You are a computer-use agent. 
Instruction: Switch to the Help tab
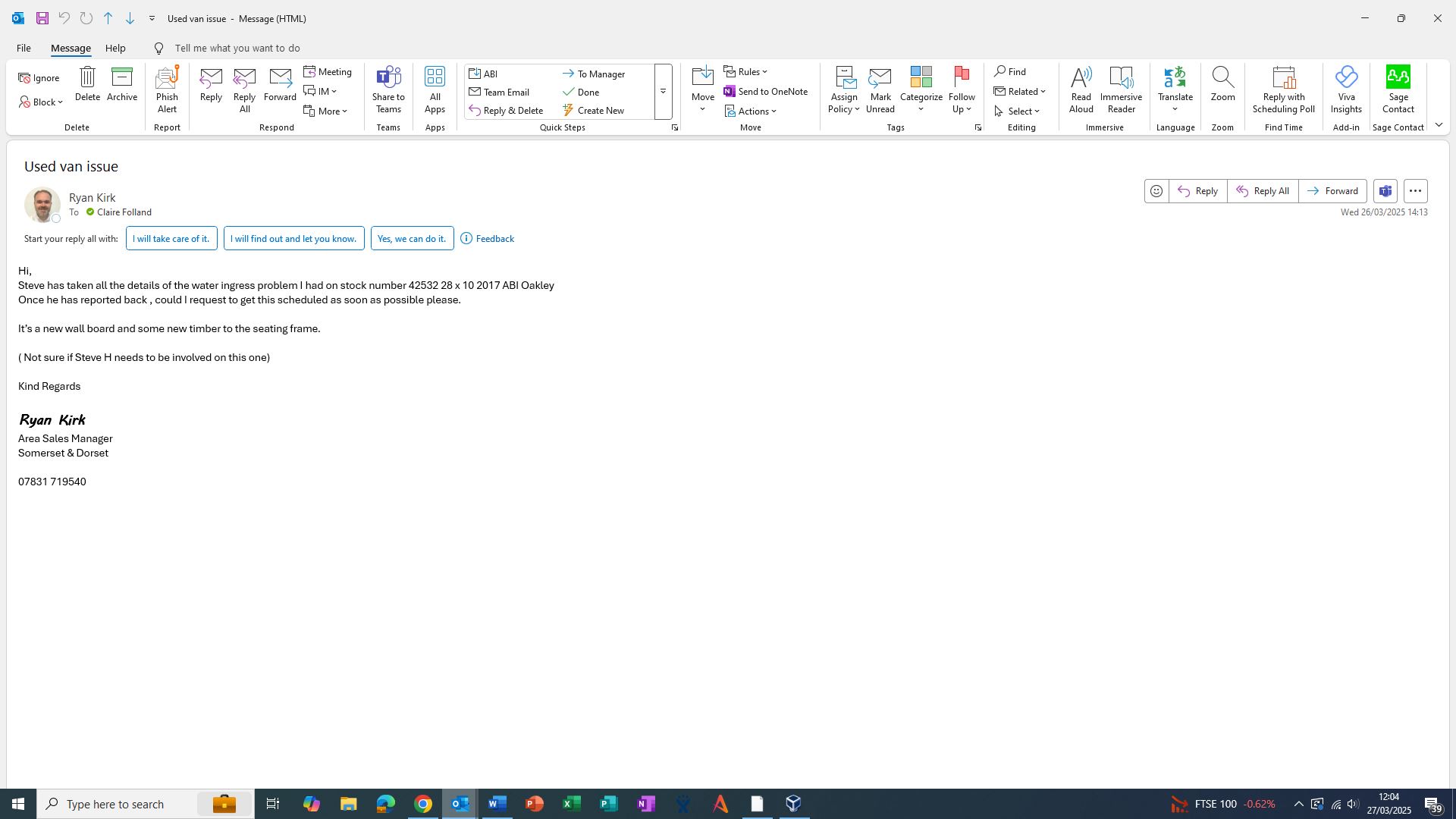(115, 48)
